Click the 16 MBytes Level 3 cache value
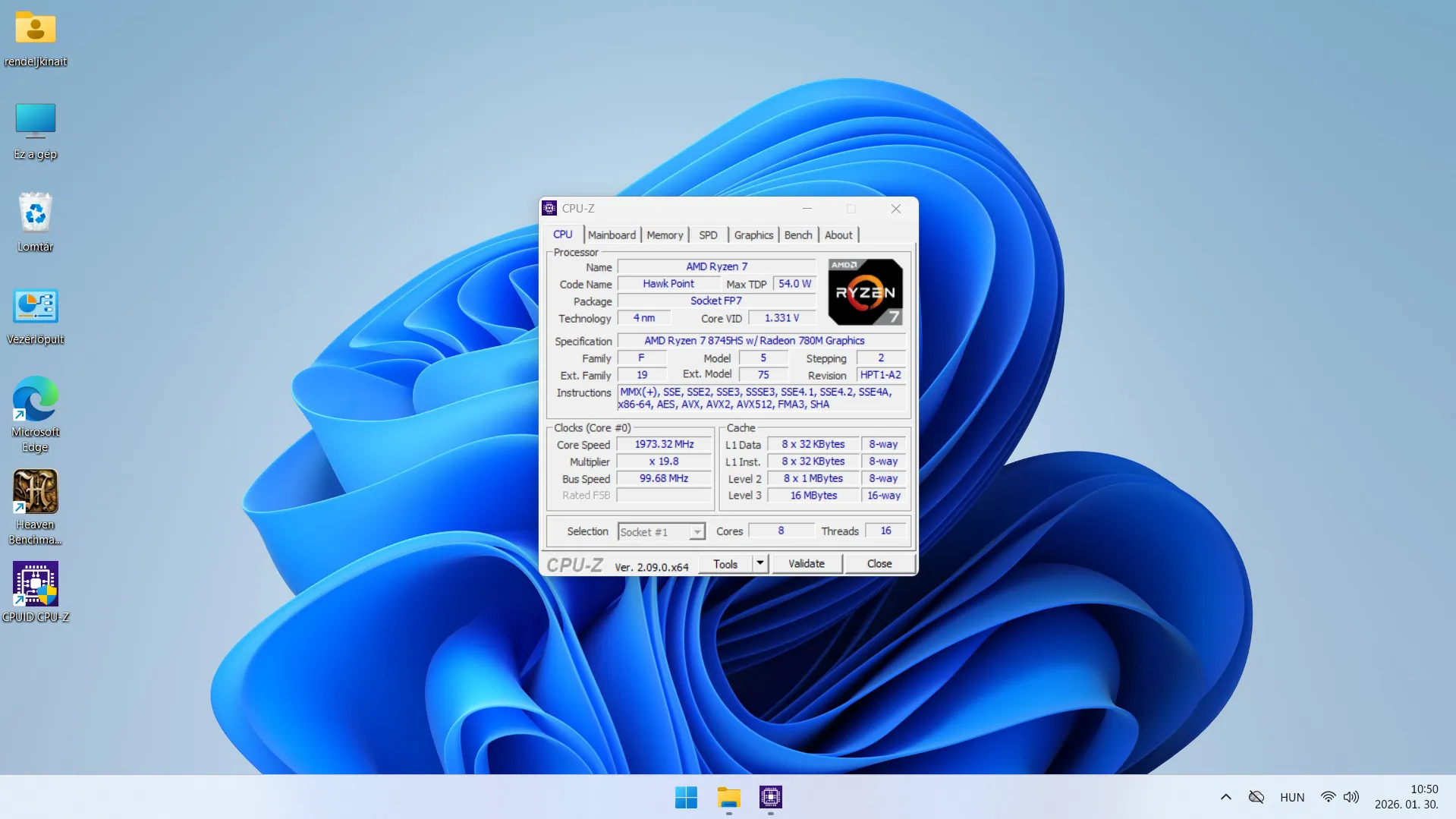The image size is (1456, 819). (x=813, y=495)
